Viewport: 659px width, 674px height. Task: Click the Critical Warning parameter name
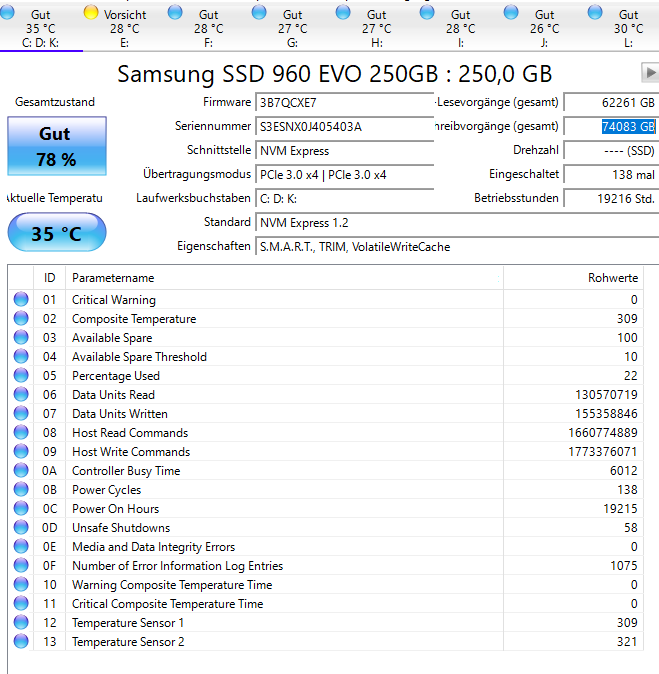pyautogui.click(x=114, y=300)
